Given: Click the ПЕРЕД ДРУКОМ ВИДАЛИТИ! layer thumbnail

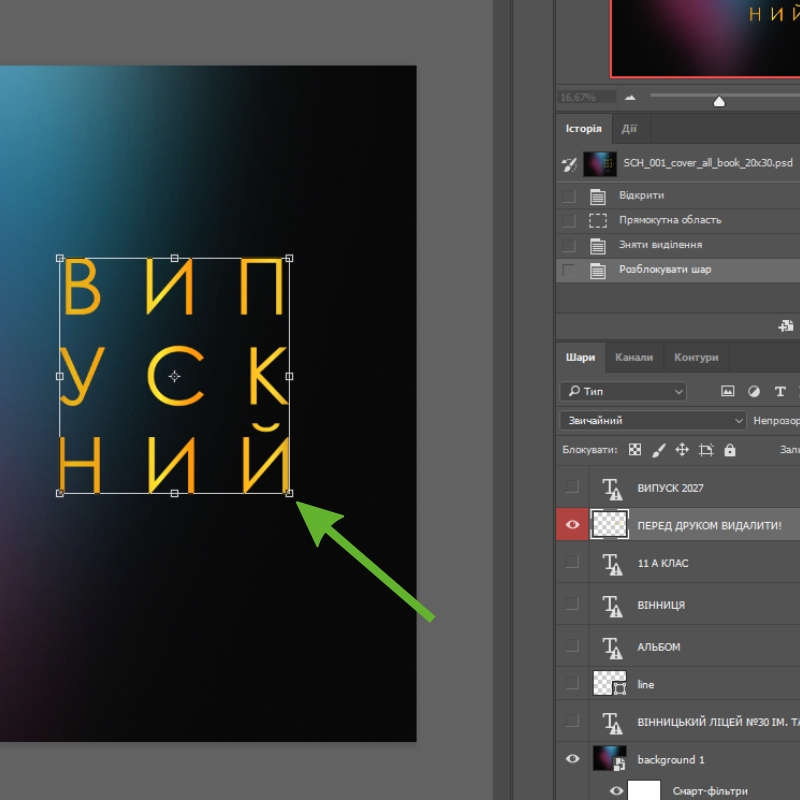Looking at the screenshot, I should click(x=609, y=524).
